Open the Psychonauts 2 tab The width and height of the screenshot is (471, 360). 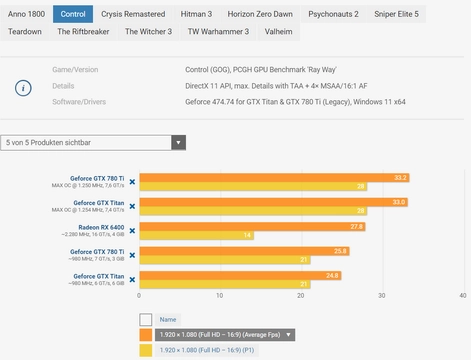coord(333,14)
